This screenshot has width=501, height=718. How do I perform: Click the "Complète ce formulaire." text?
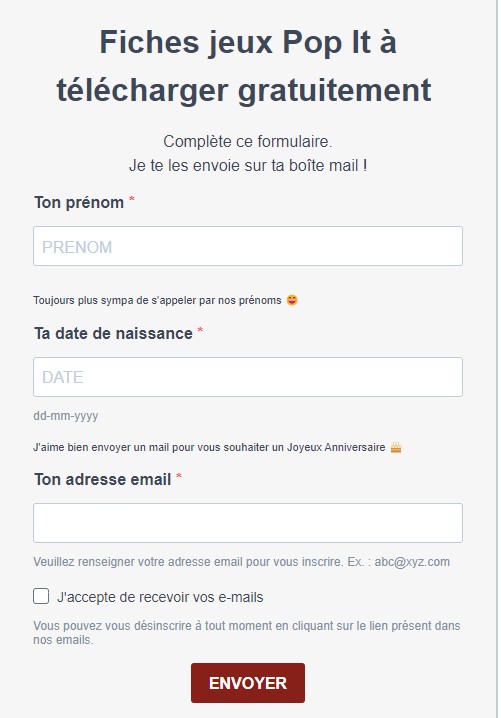tap(248, 141)
